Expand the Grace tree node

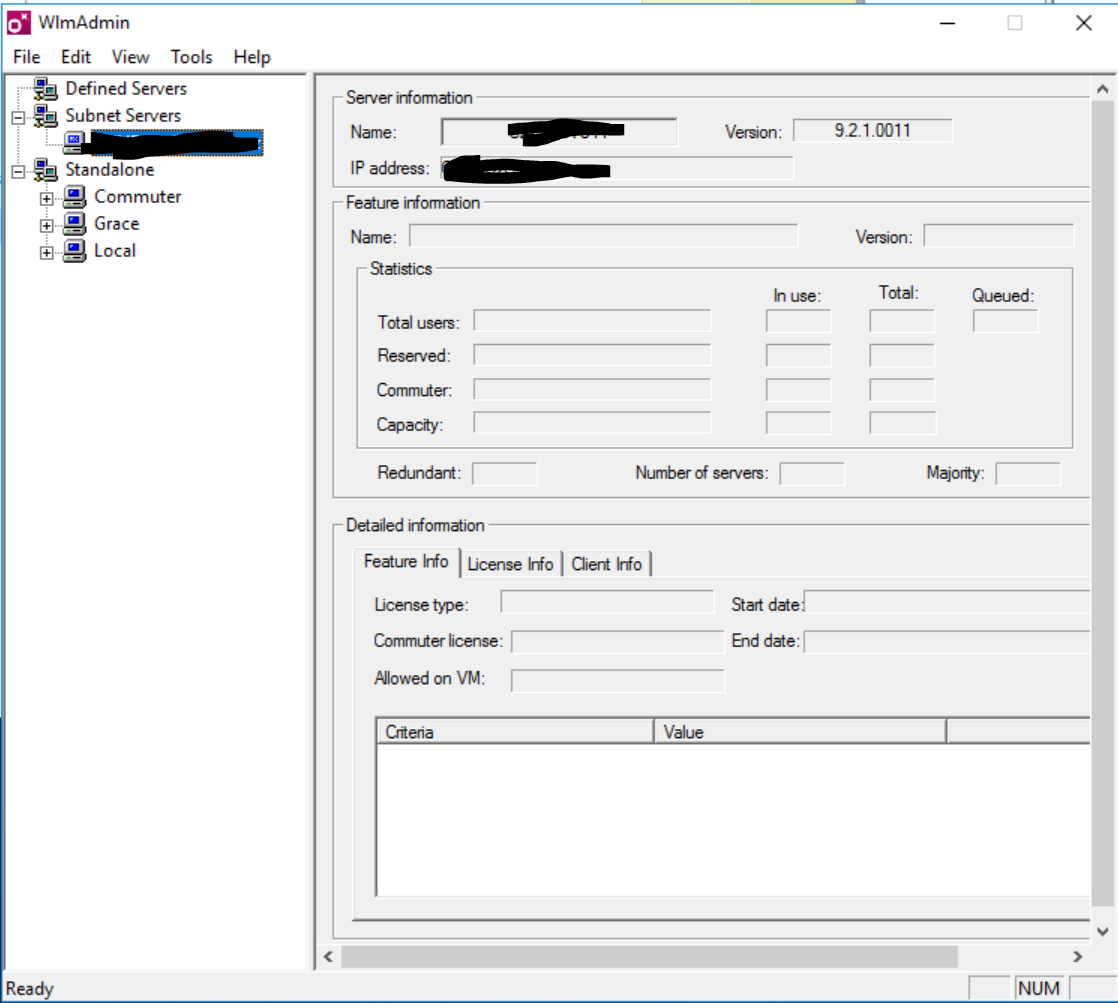click(x=46, y=225)
